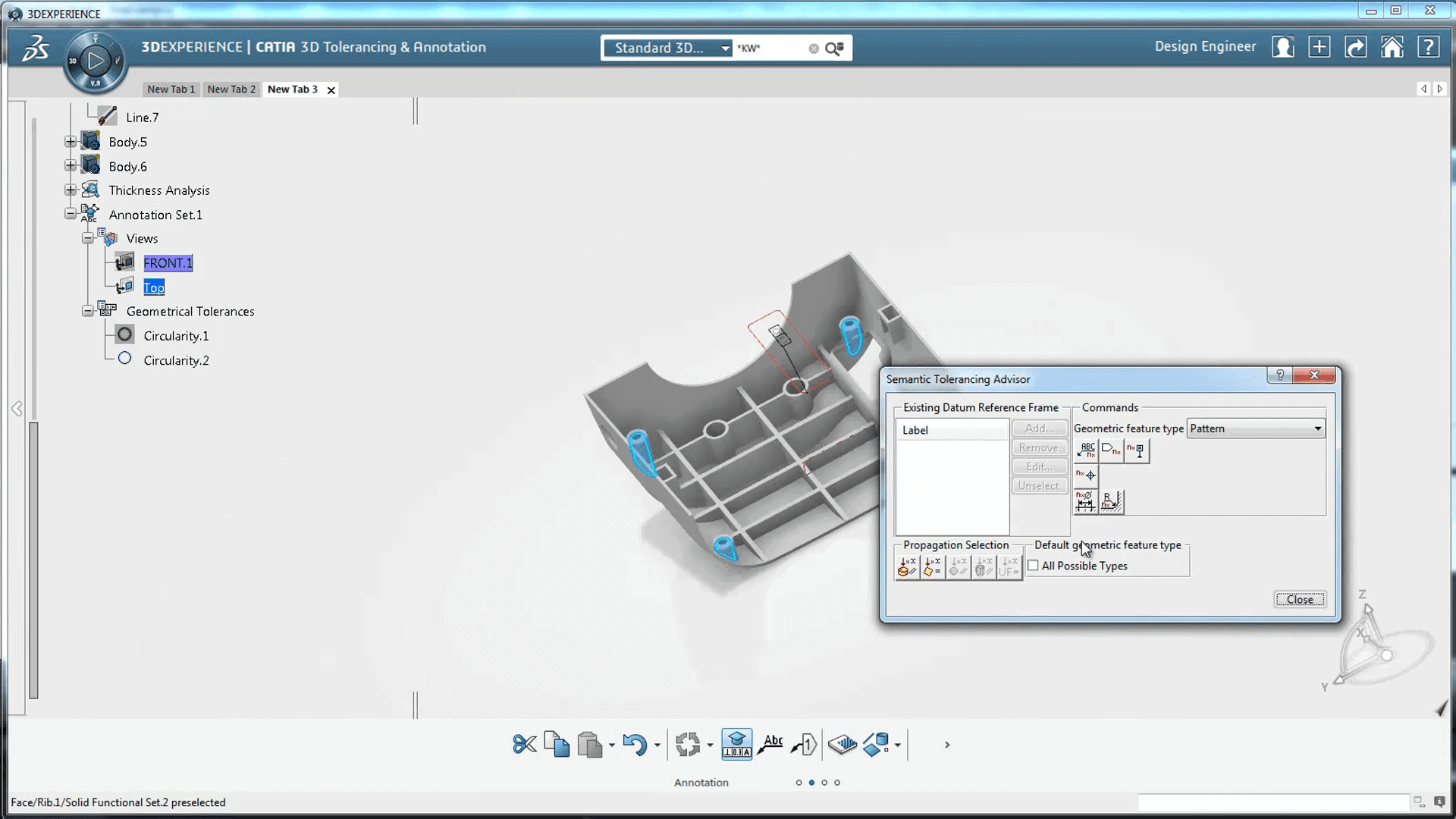
Task: Click the Close button in Tolerancing Advisor
Action: tap(1300, 599)
